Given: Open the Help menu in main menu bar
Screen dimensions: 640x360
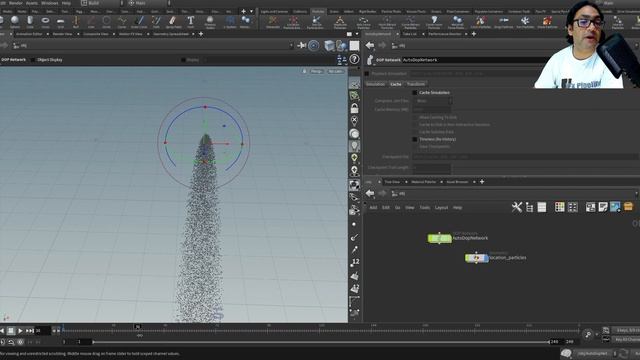Looking at the screenshot, I should [66, 3].
